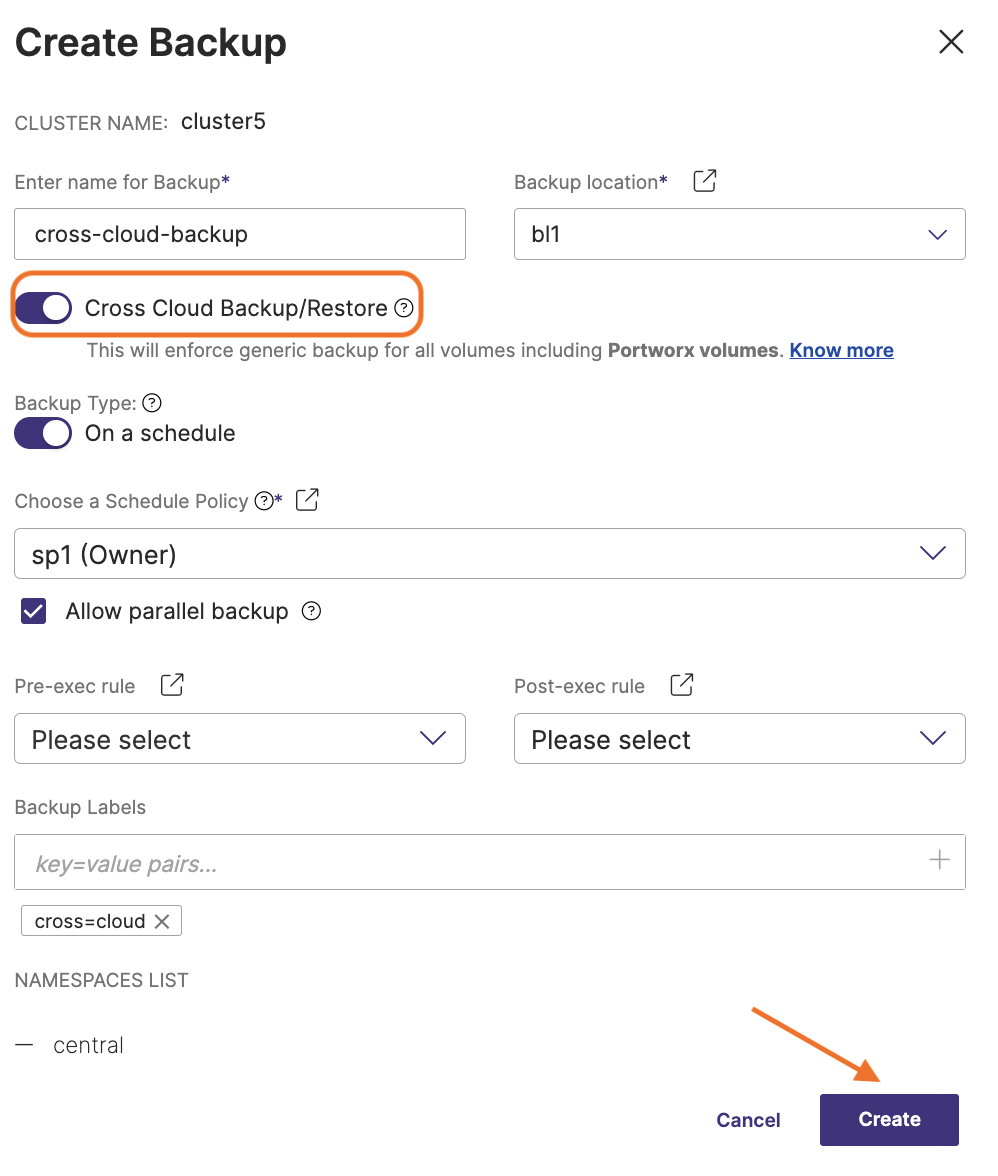Open the Post-exec rule dropdown

(739, 739)
